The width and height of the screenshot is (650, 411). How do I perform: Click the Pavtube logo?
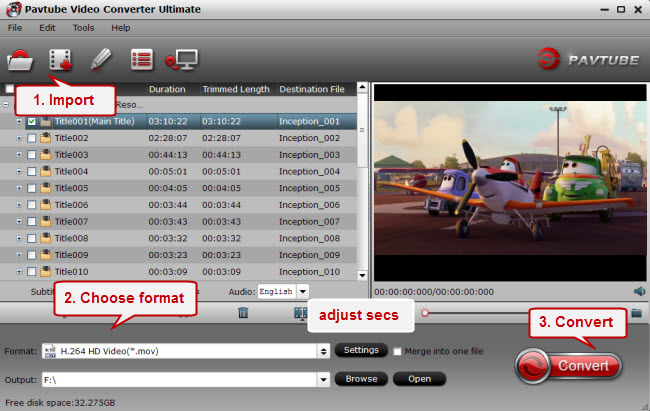point(589,59)
